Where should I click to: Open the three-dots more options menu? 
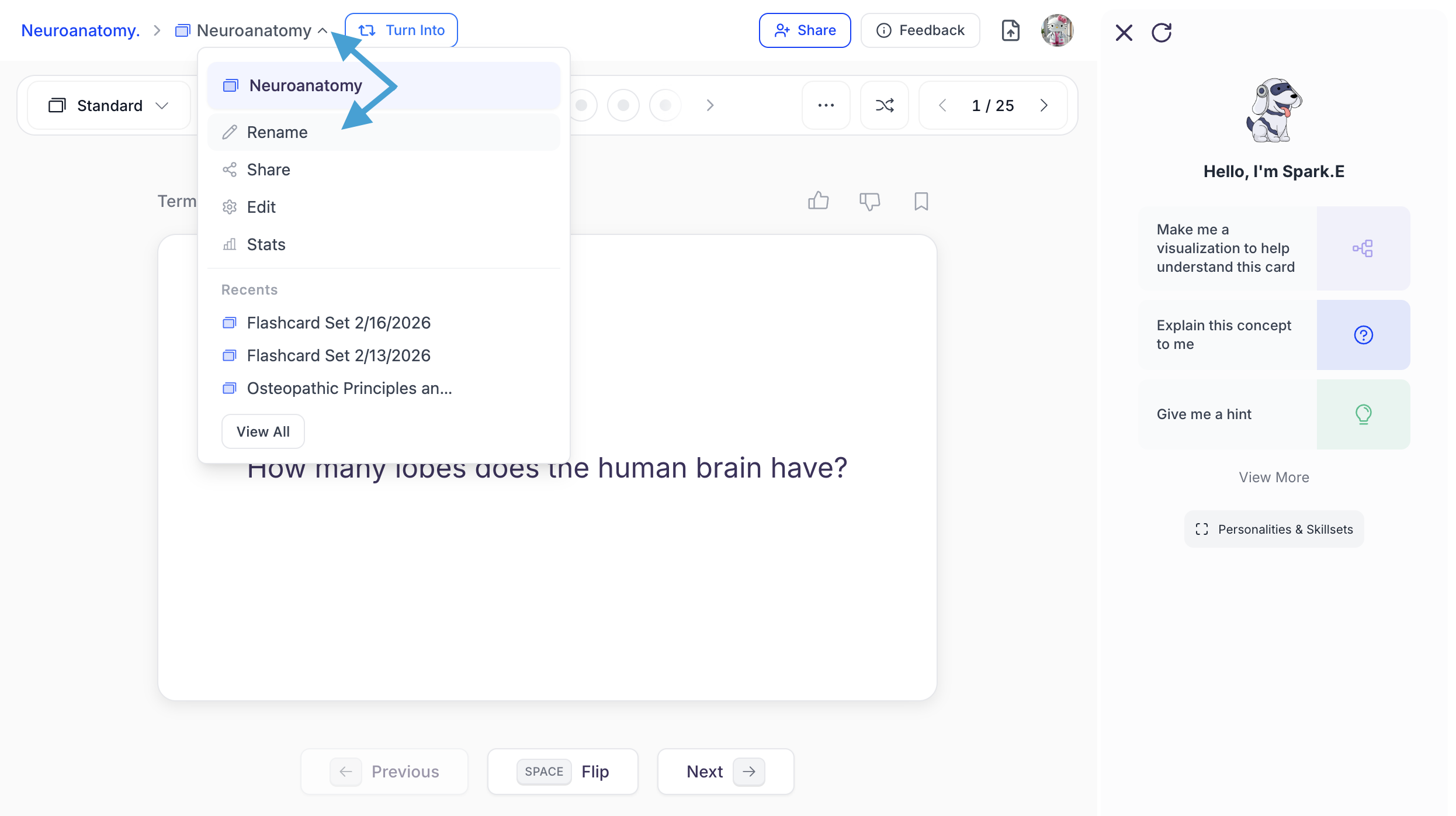coord(826,105)
